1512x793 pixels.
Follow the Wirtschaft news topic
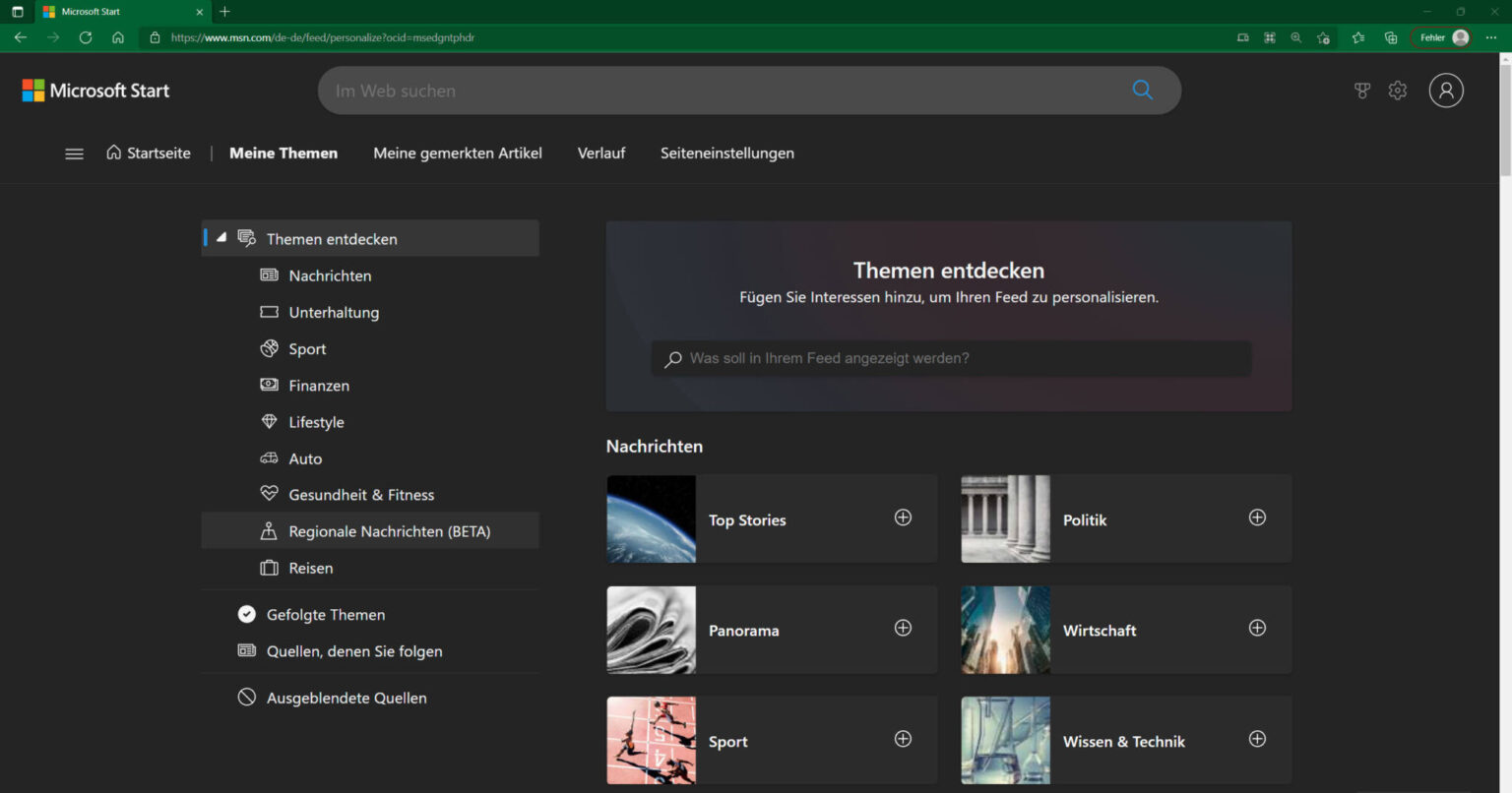point(1257,628)
